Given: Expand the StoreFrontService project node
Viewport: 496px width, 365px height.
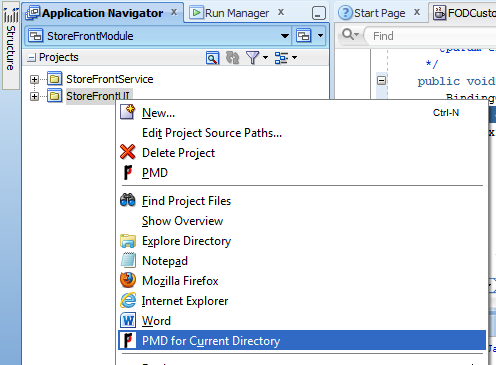Looking at the screenshot, I should [34, 79].
